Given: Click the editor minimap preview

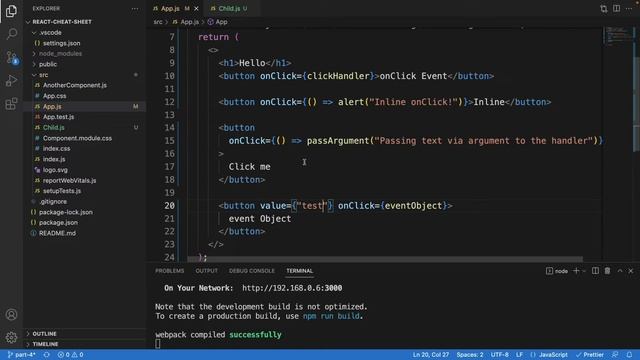Looking at the screenshot, I should click(617, 35).
